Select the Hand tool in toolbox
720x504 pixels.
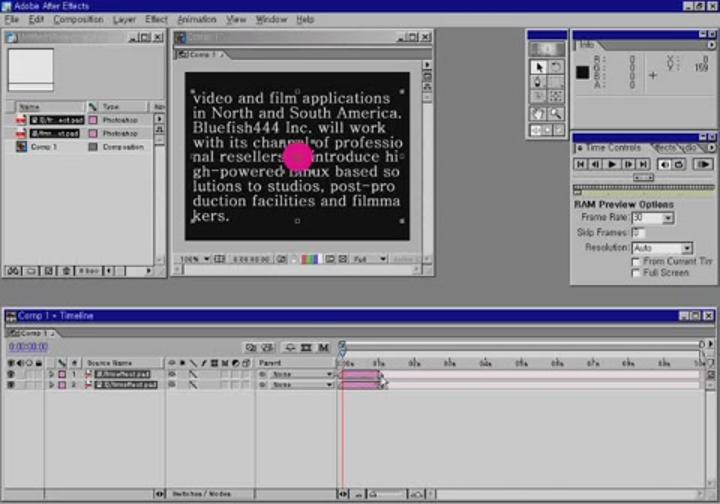[x=538, y=113]
